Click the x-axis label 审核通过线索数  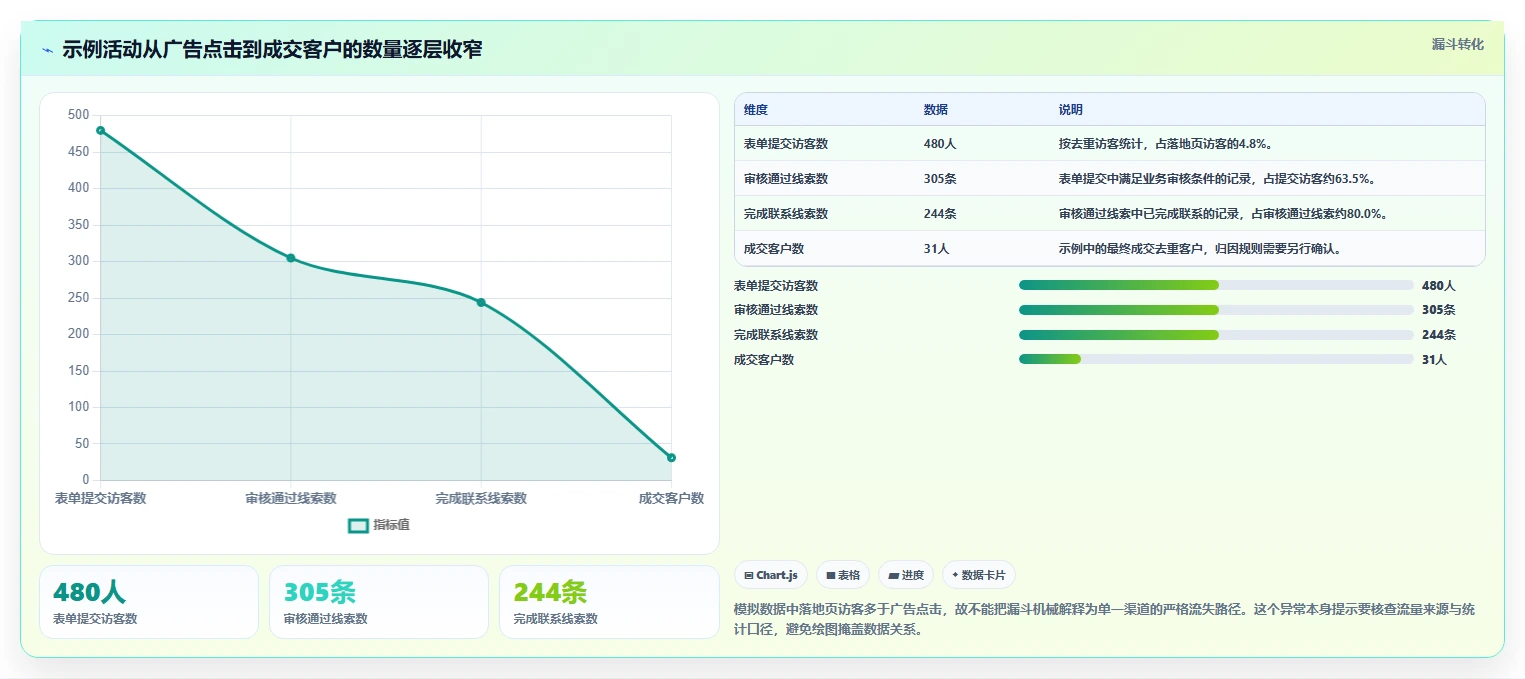(x=291, y=498)
